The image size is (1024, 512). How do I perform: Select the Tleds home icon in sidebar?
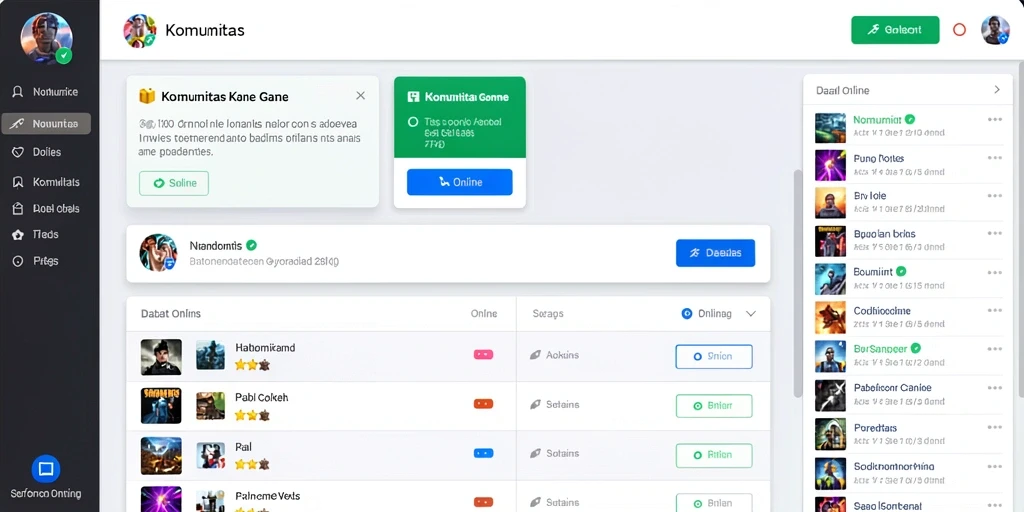click(18, 234)
